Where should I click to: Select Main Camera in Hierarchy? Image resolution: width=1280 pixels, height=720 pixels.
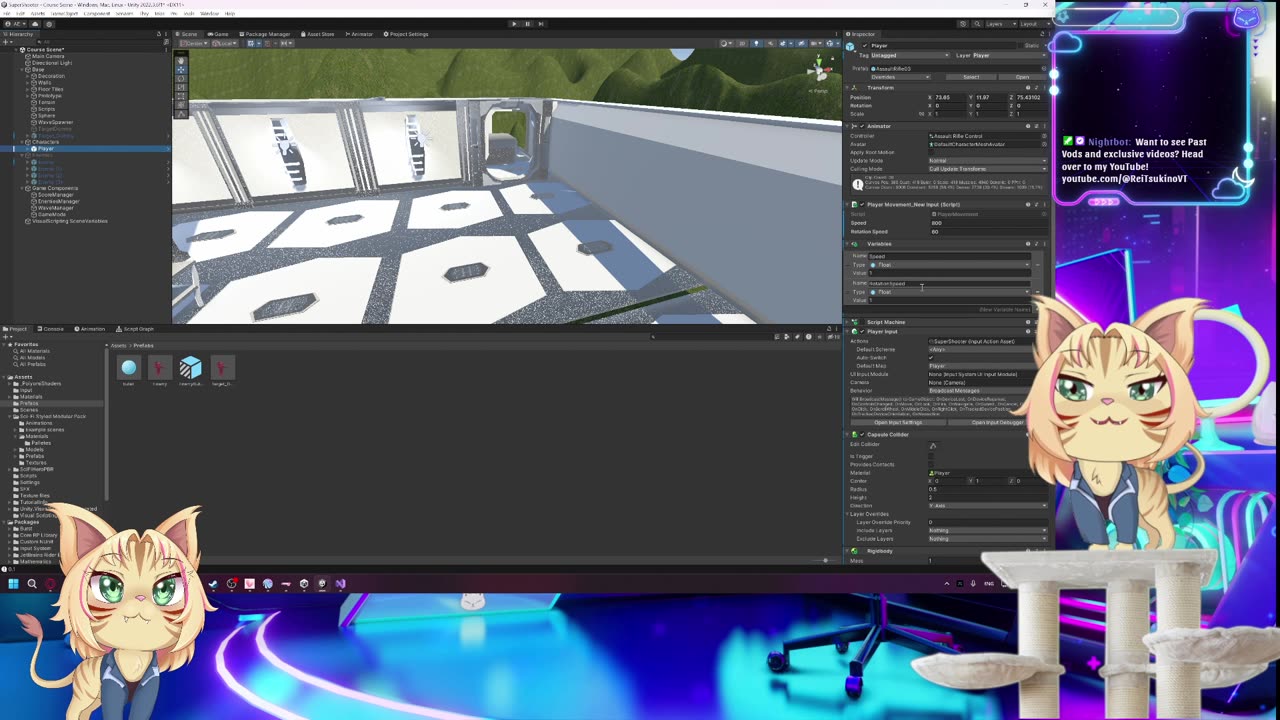48,56
